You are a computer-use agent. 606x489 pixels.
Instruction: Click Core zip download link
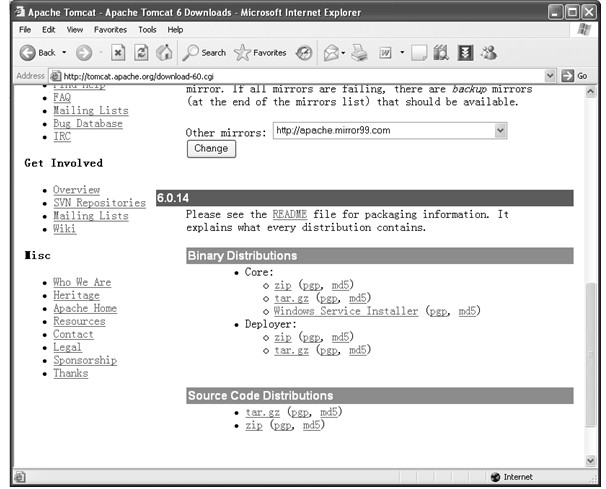click(x=283, y=285)
